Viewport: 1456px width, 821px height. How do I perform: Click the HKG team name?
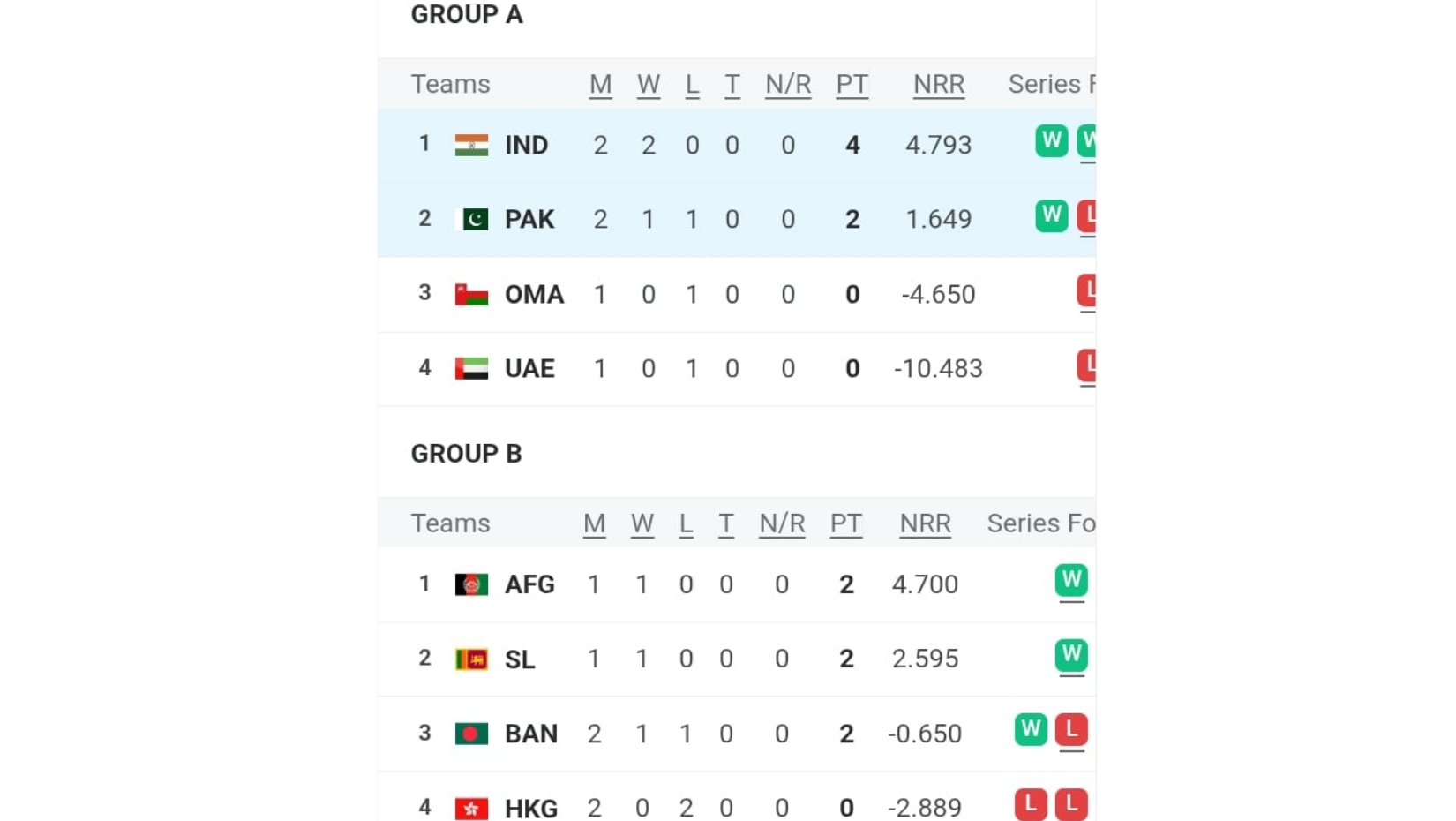click(x=531, y=808)
